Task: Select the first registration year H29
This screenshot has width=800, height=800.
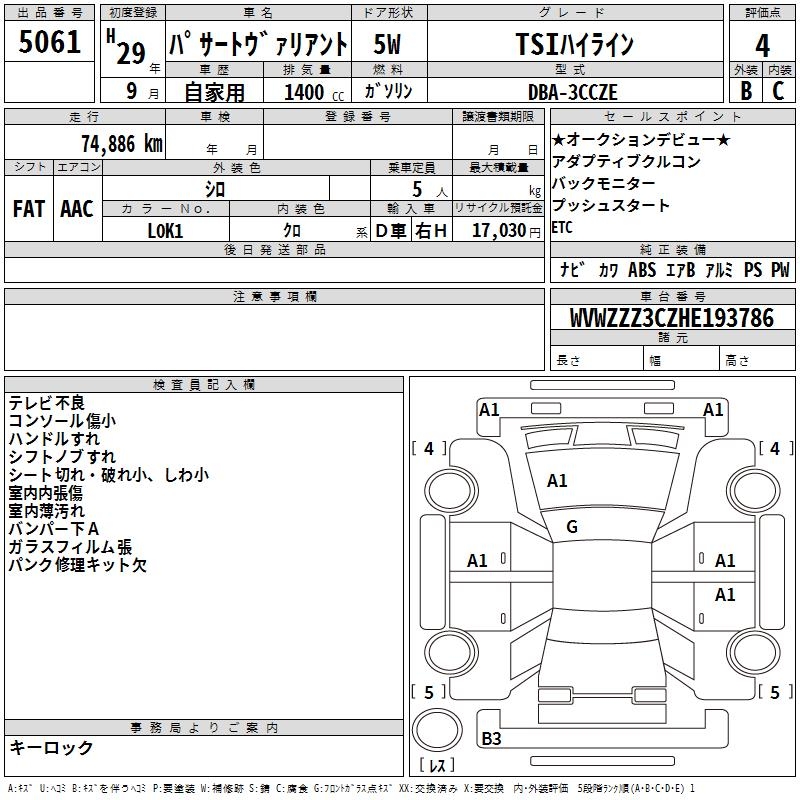Action: point(127,47)
